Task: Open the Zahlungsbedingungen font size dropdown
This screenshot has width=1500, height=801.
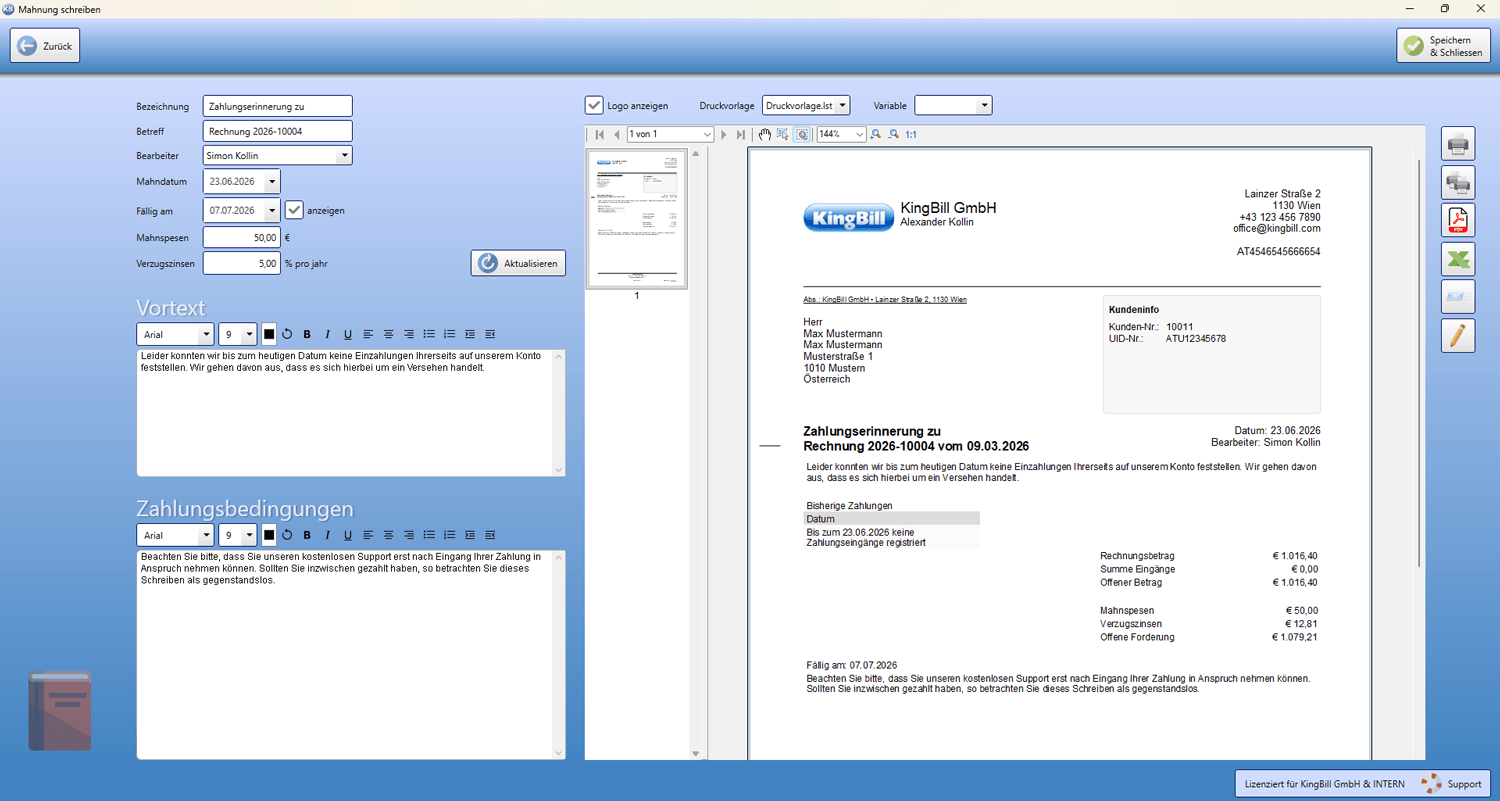Action: [x=249, y=536]
